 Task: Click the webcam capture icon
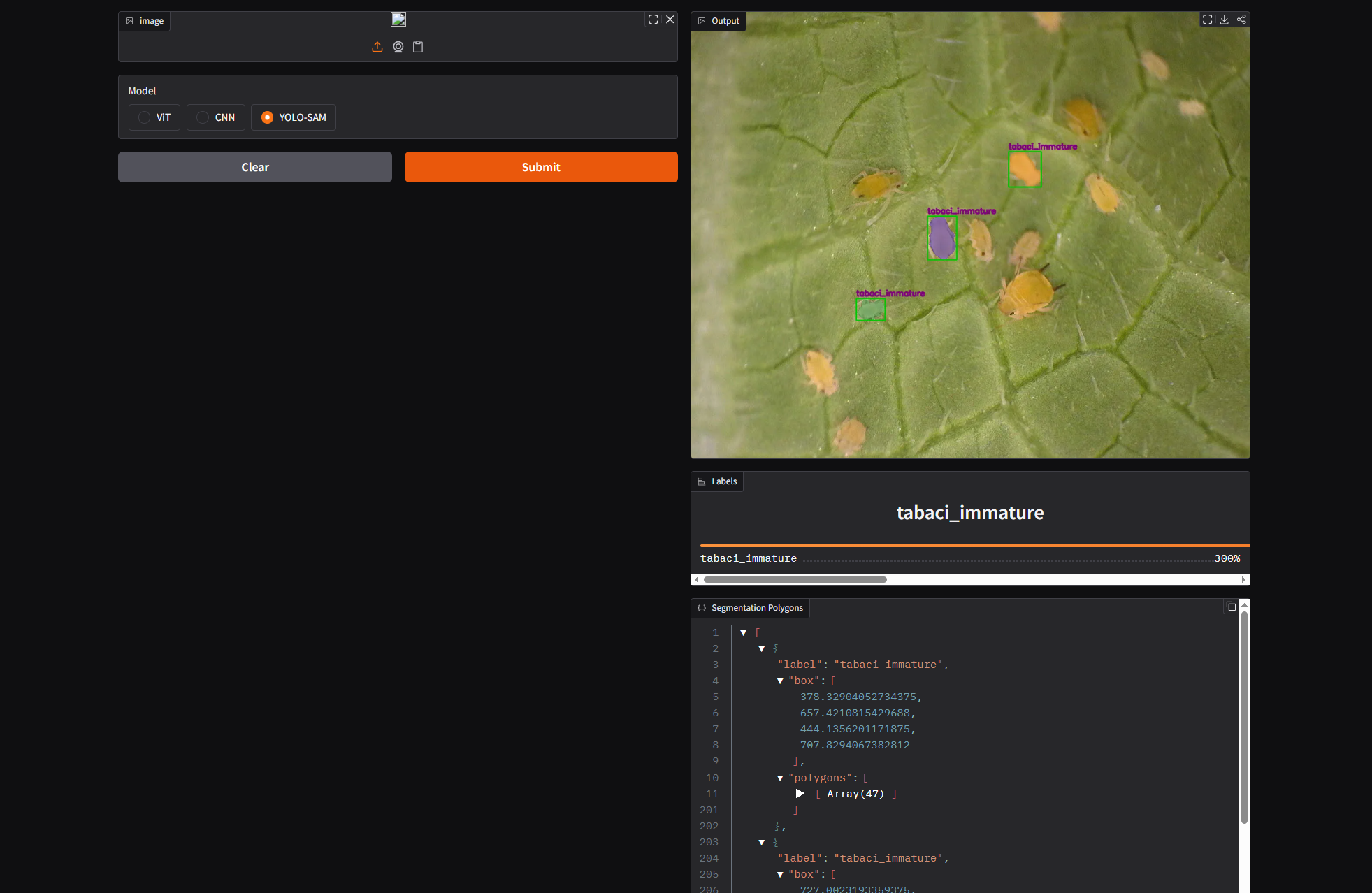click(x=398, y=47)
